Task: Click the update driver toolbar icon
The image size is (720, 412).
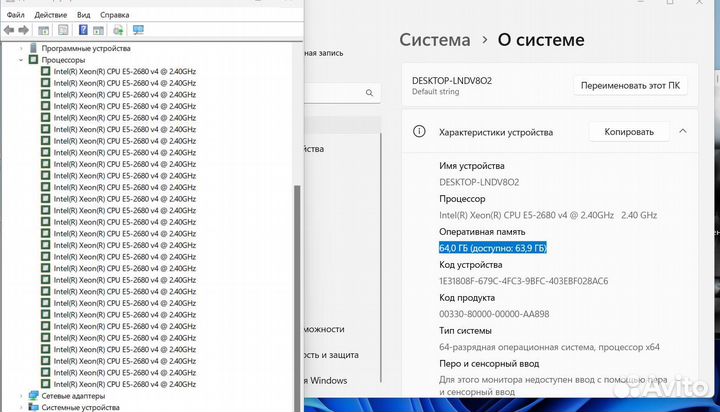Action: coord(118,30)
